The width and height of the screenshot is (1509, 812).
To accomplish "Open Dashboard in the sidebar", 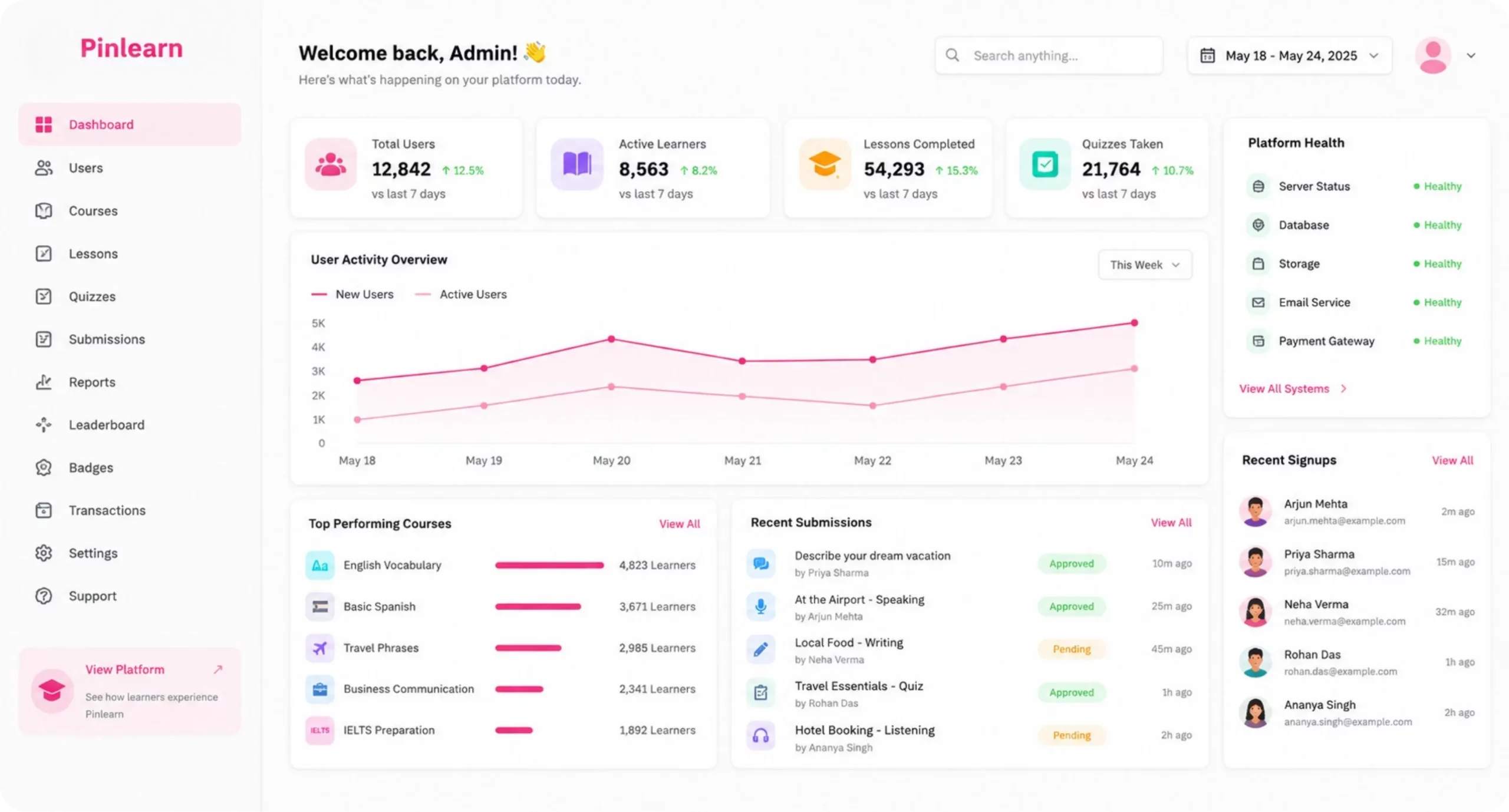I will pyautogui.click(x=130, y=124).
